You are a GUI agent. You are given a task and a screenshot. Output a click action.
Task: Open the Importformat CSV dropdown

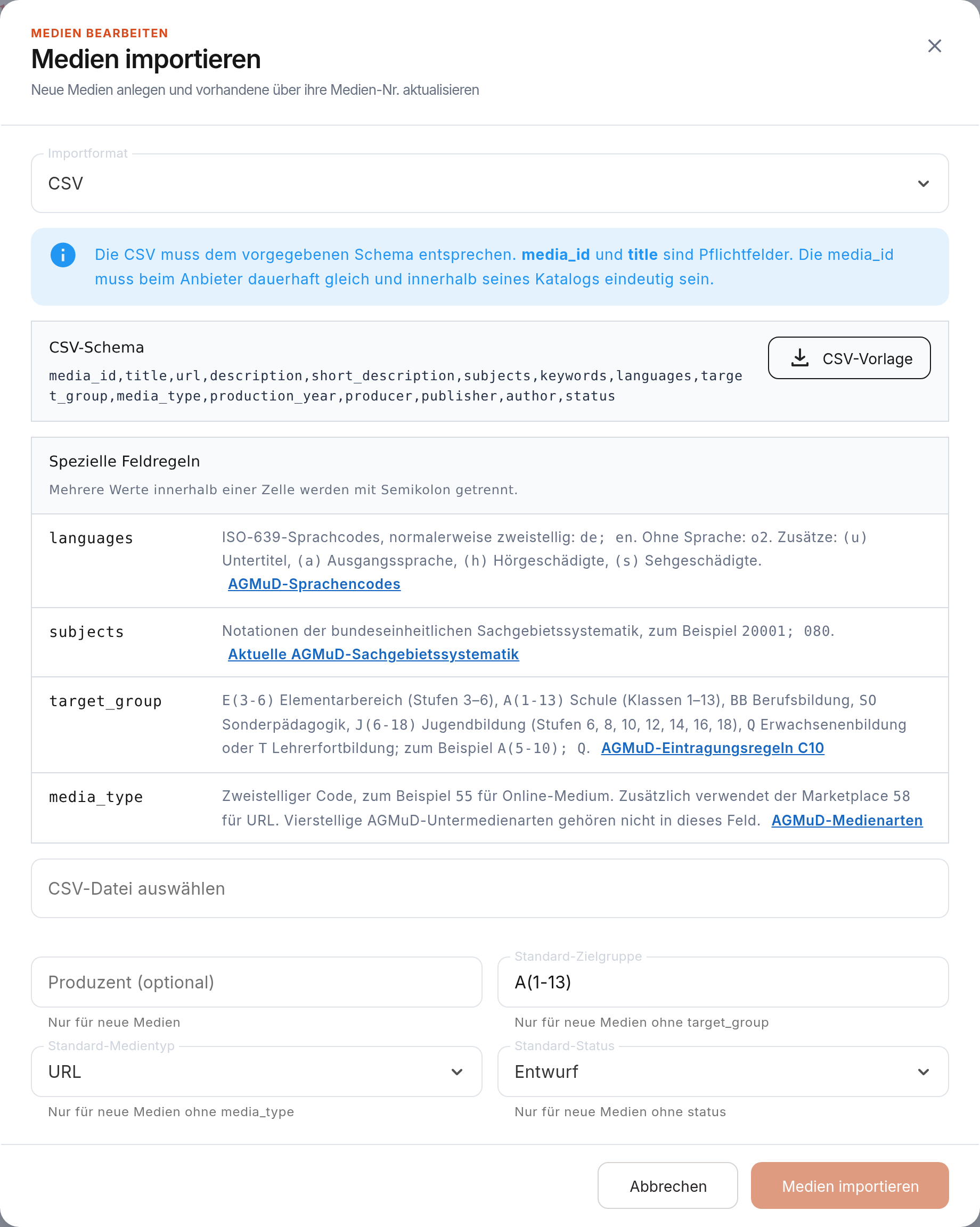[x=489, y=183]
